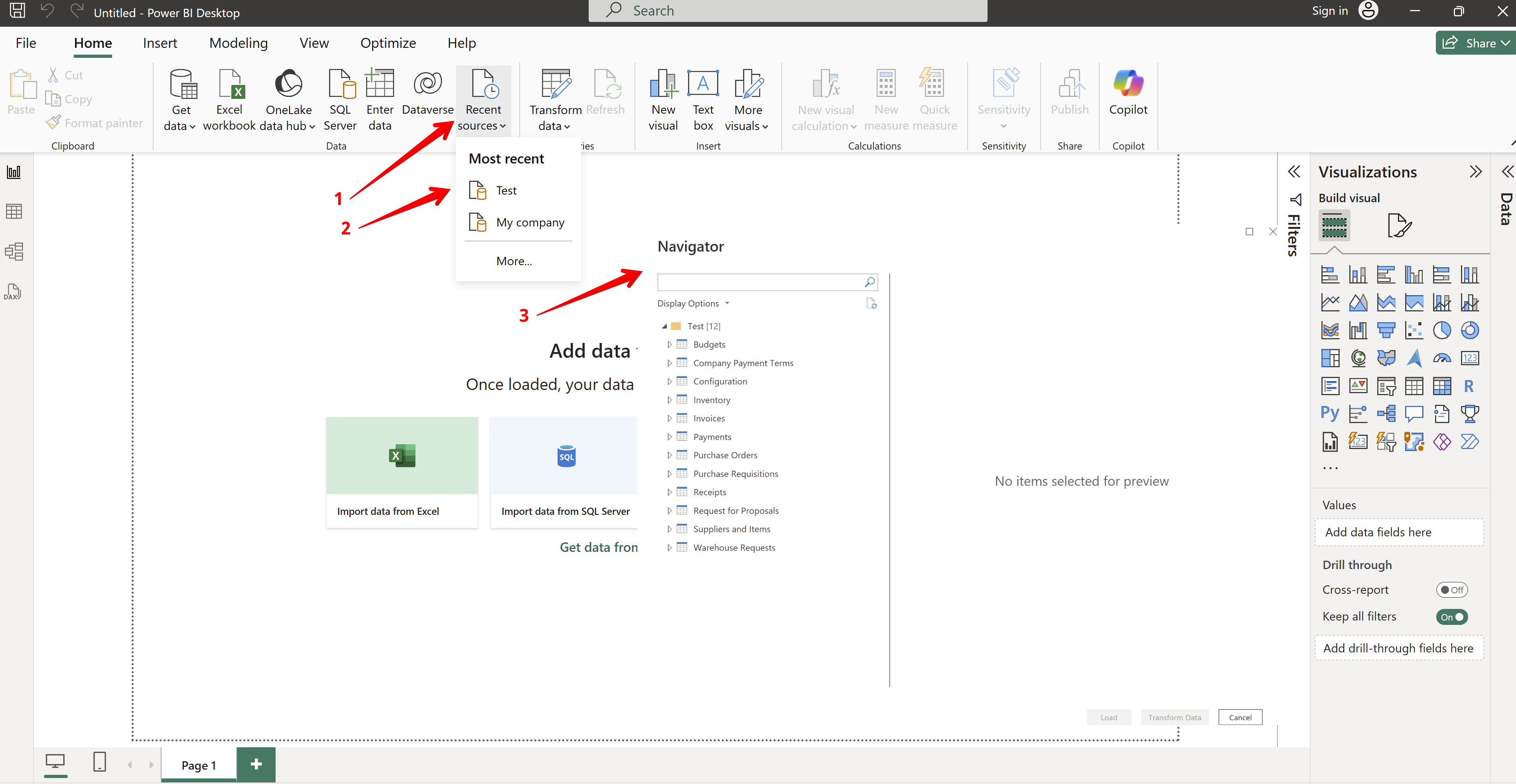Switch to the View tab
Image resolution: width=1516 pixels, height=784 pixels.
313,43
